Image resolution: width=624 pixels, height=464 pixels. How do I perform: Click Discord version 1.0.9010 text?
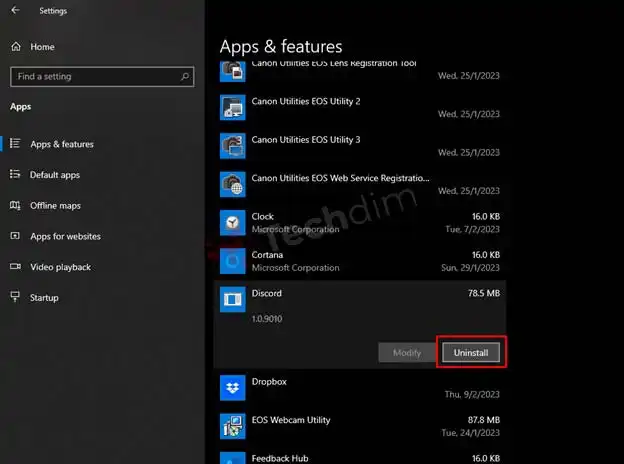point(267,319)
